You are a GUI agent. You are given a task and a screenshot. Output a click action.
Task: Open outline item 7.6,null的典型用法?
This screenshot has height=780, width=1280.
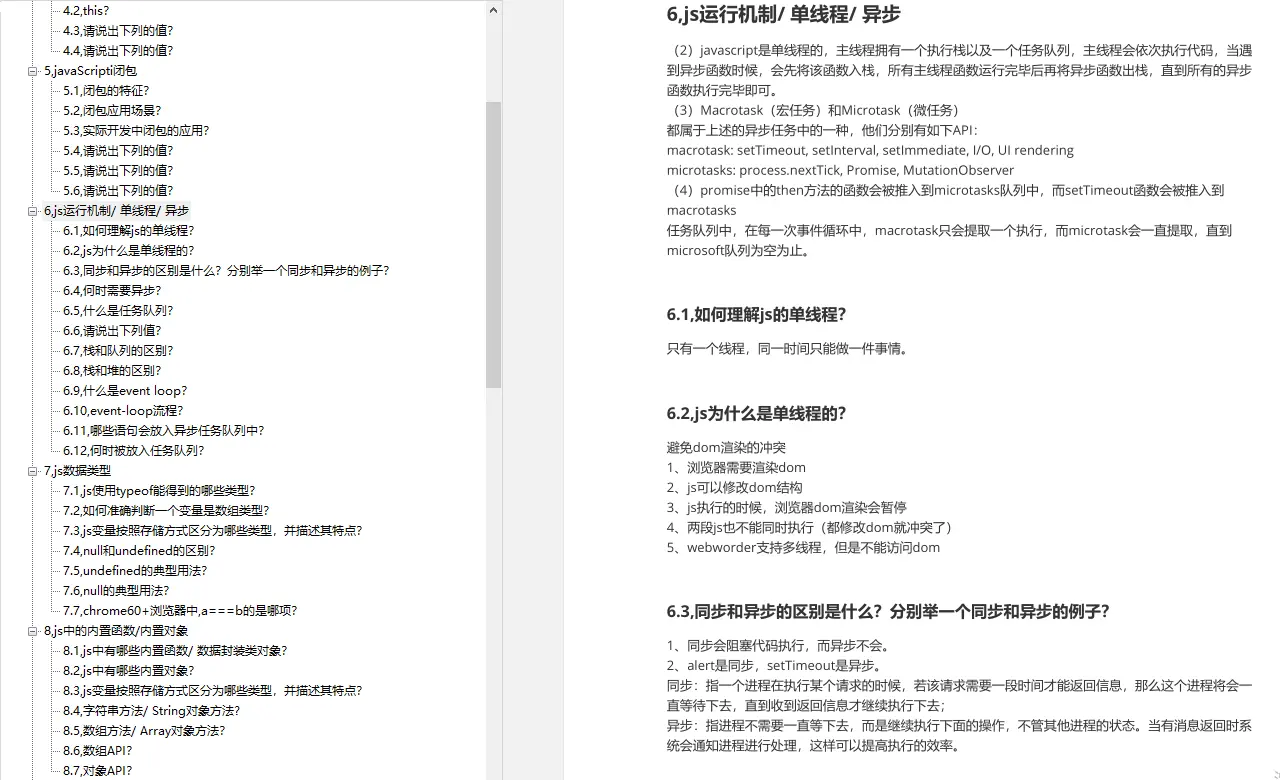116,591
